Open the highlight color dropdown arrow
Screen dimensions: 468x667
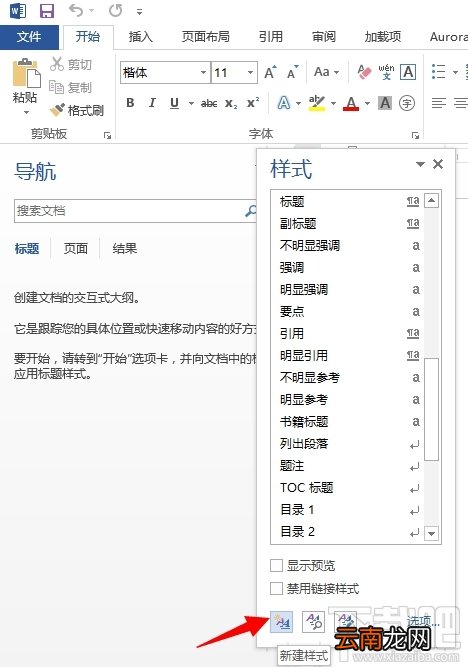pos(334,103)
